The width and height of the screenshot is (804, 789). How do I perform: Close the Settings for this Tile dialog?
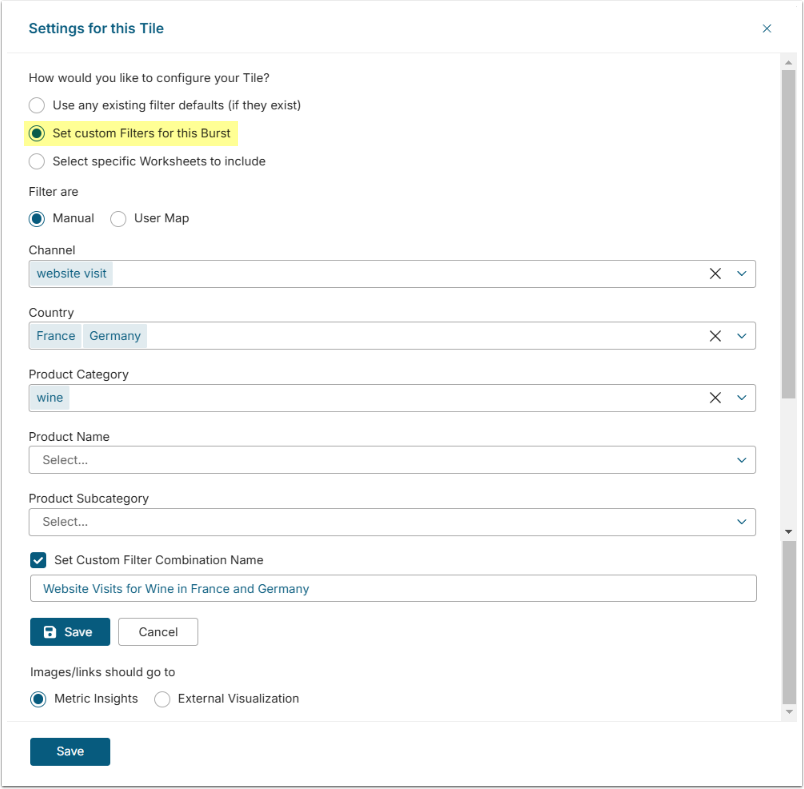767,29
